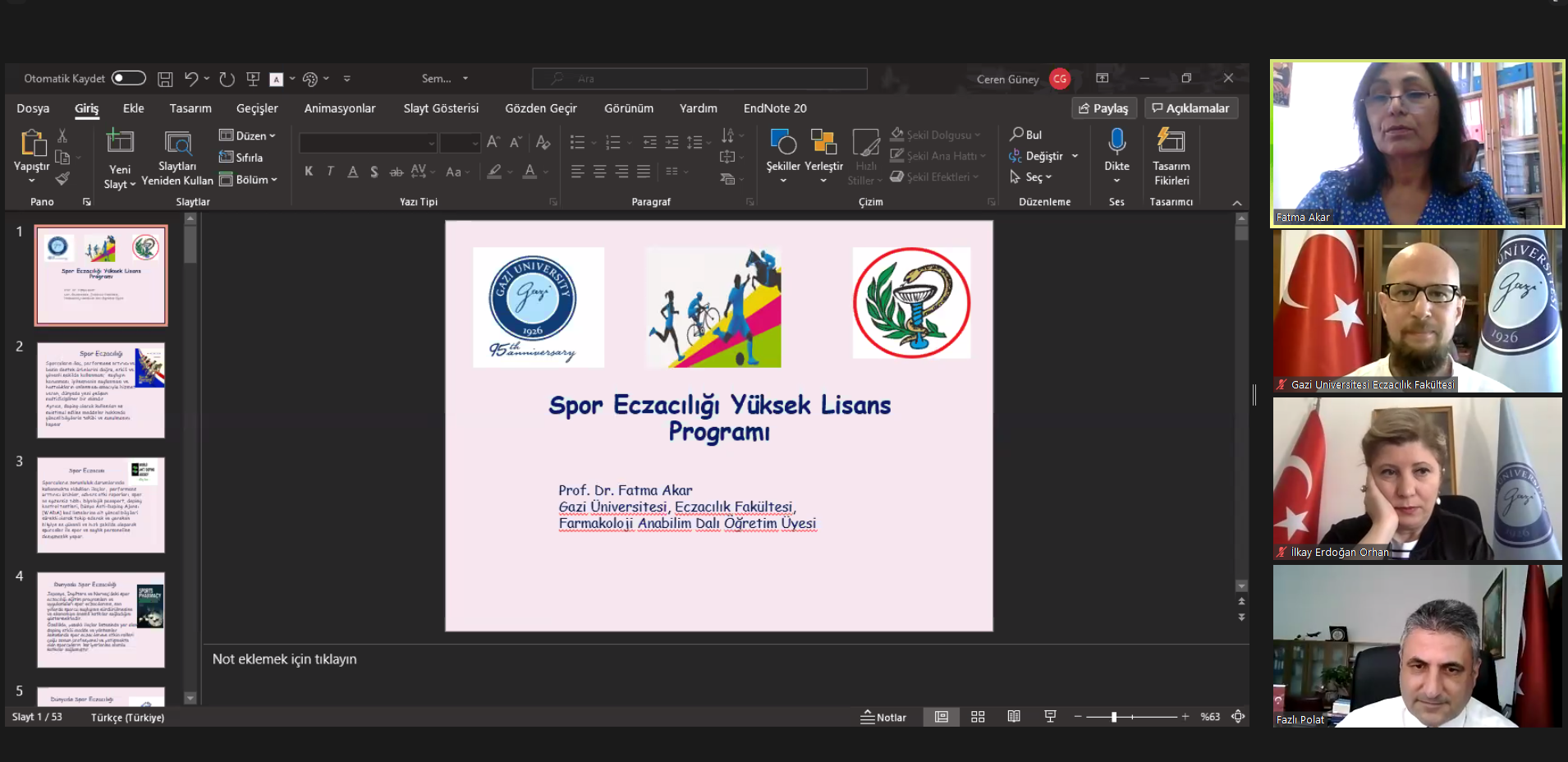1568x762 pixels.
Task: Start slide show from status bar
Action: click(1050, 717)
